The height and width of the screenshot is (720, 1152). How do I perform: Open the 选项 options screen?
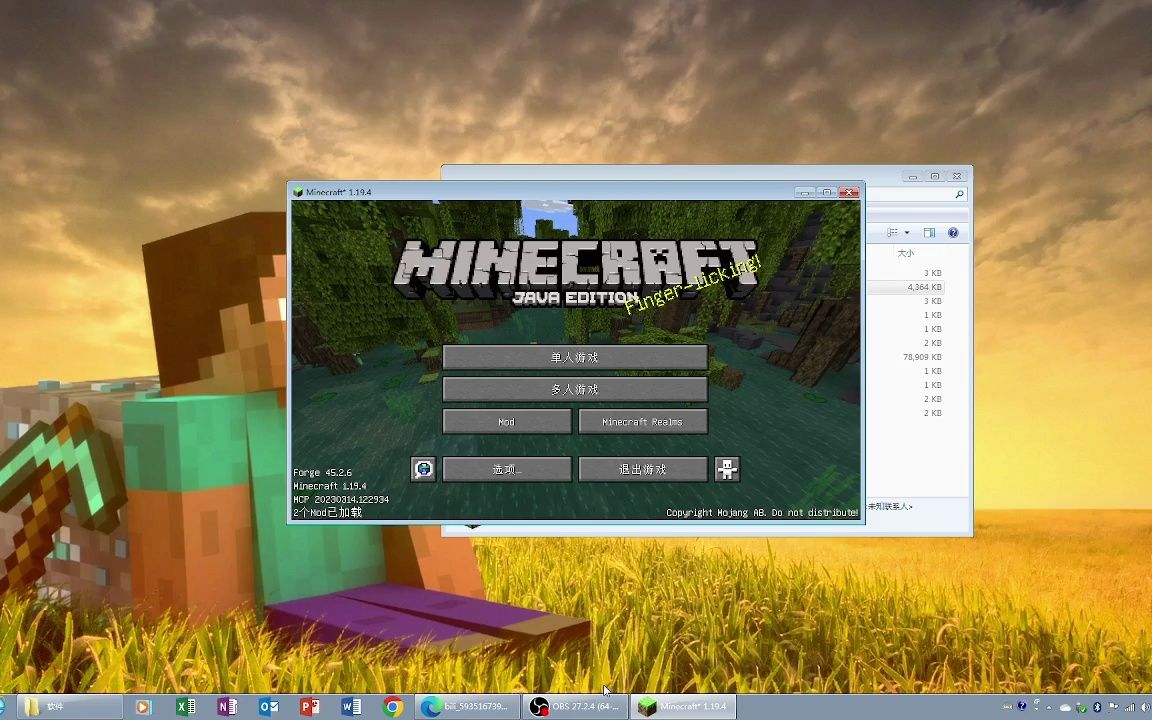click(x=507, y=469)
